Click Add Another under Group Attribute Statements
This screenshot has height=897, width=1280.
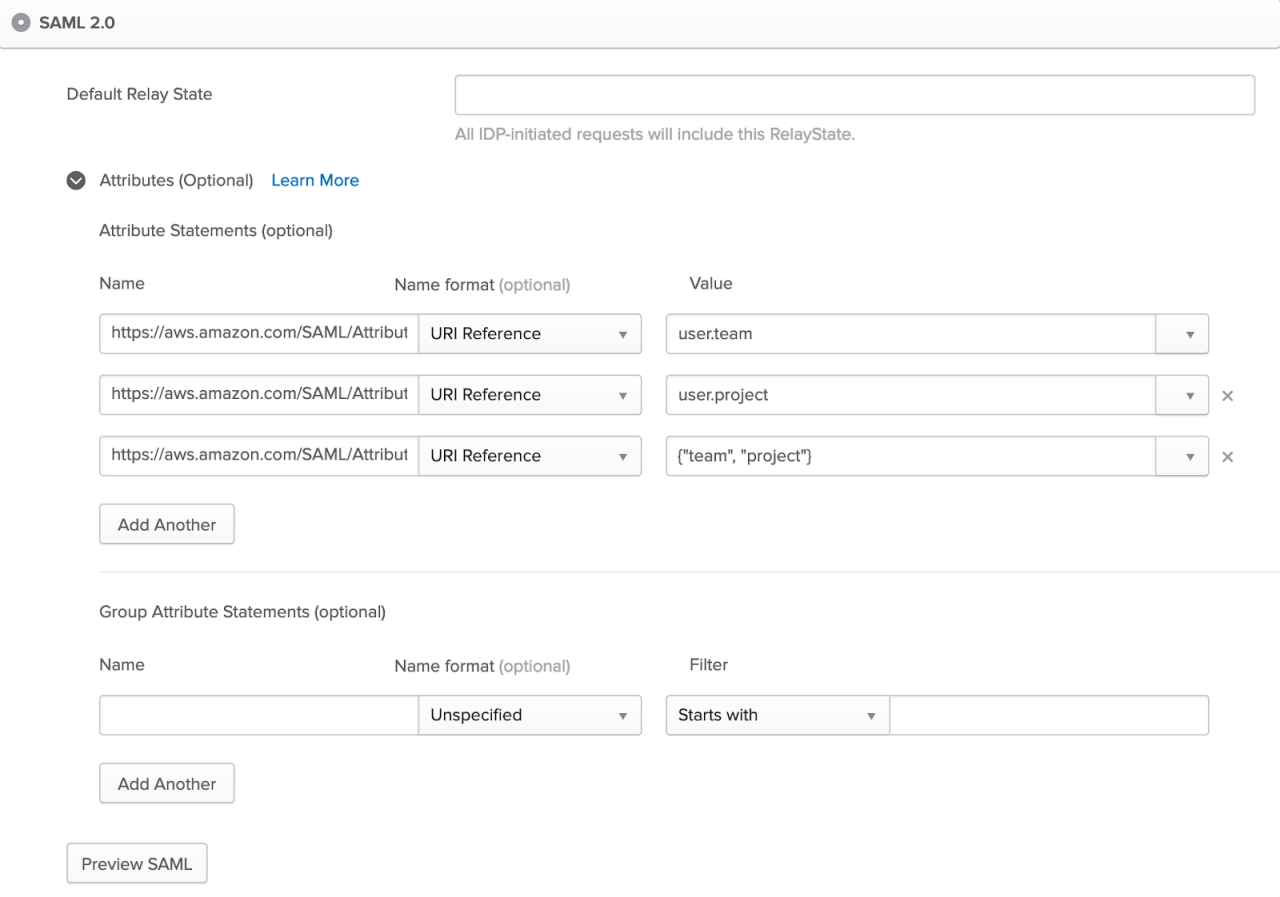coord(166,784)
